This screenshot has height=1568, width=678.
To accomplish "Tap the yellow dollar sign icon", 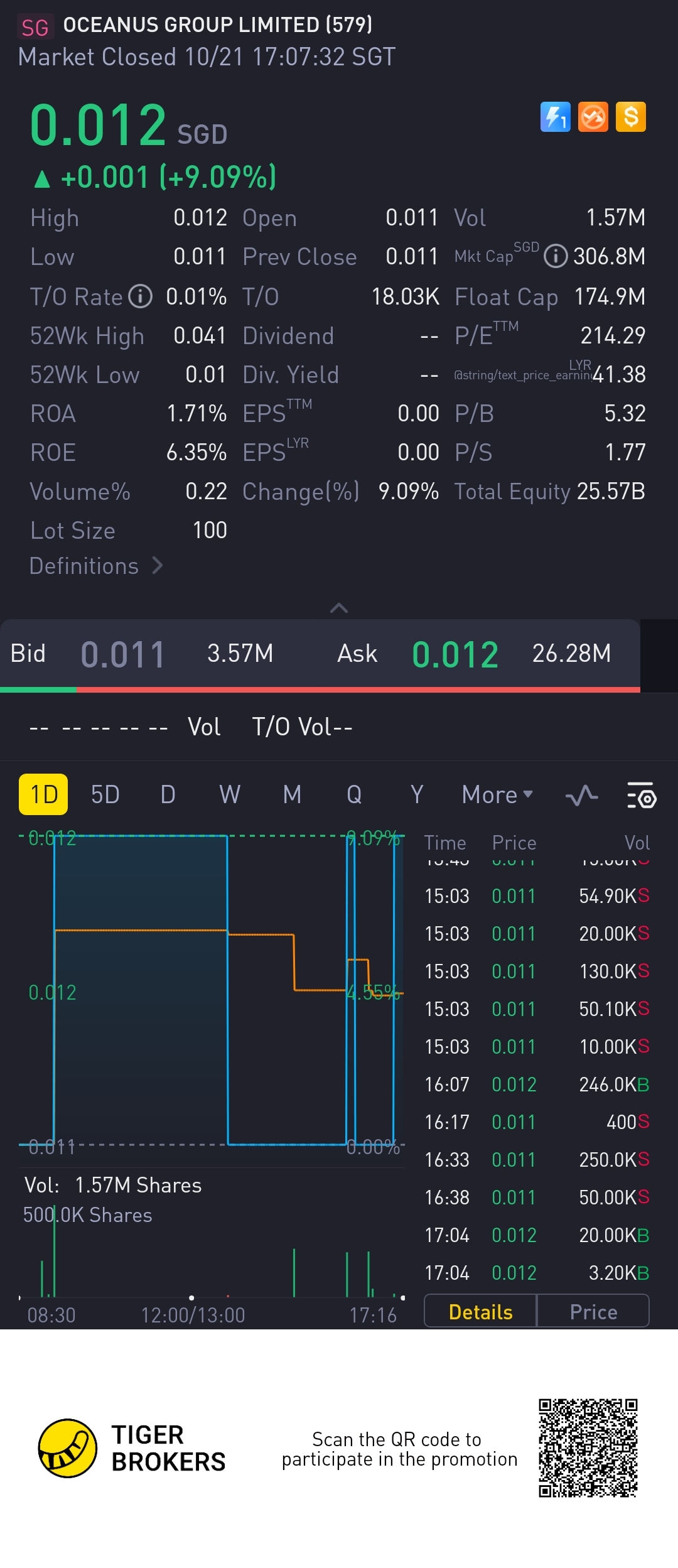I will click(x=631, y=117).
